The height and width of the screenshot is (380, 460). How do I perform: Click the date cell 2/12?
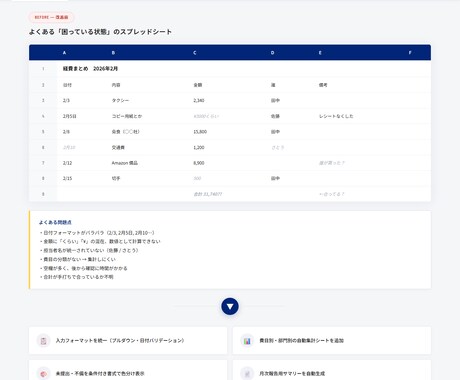coord(67,163)
